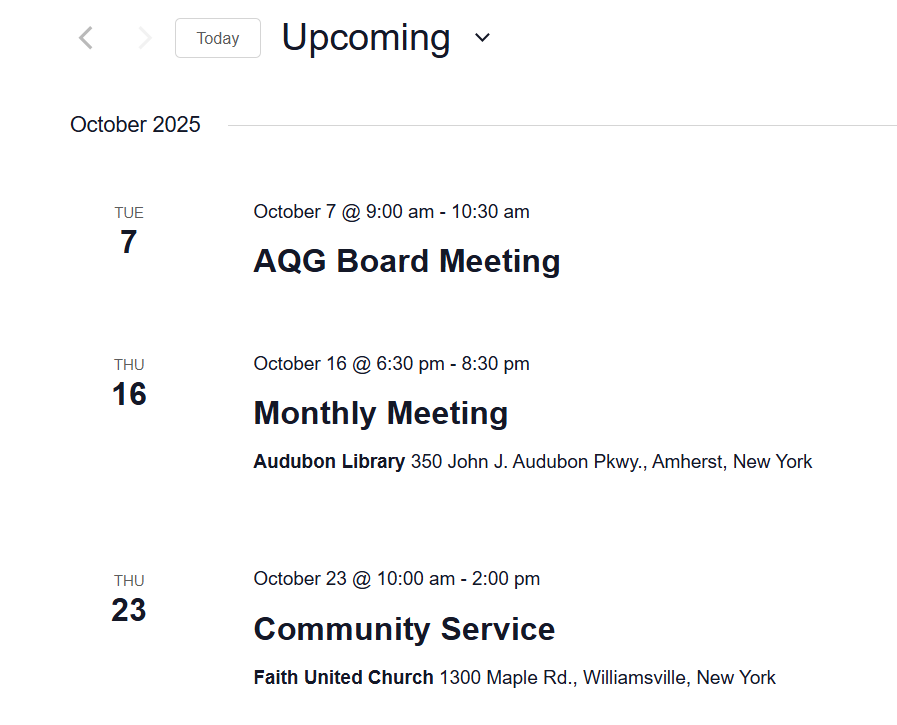Click the 1300 Maple Rd. Williamsville address
The width and height of the screenshot is (897, 725).
pyautogui.click(x=607, y=678)
